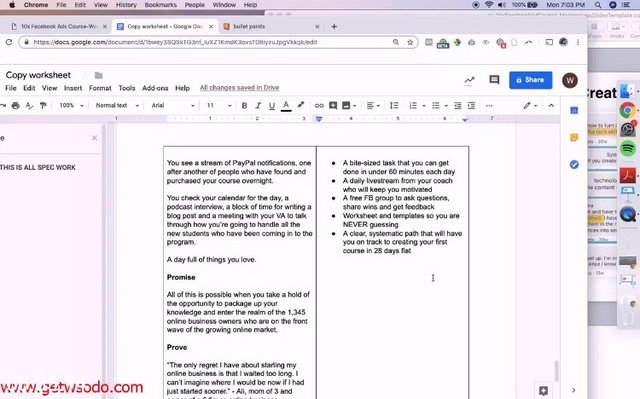Screen dimensions: 640x399
Task: Open the text color picker
Action: pyautogui.click(x=286, y=106)
